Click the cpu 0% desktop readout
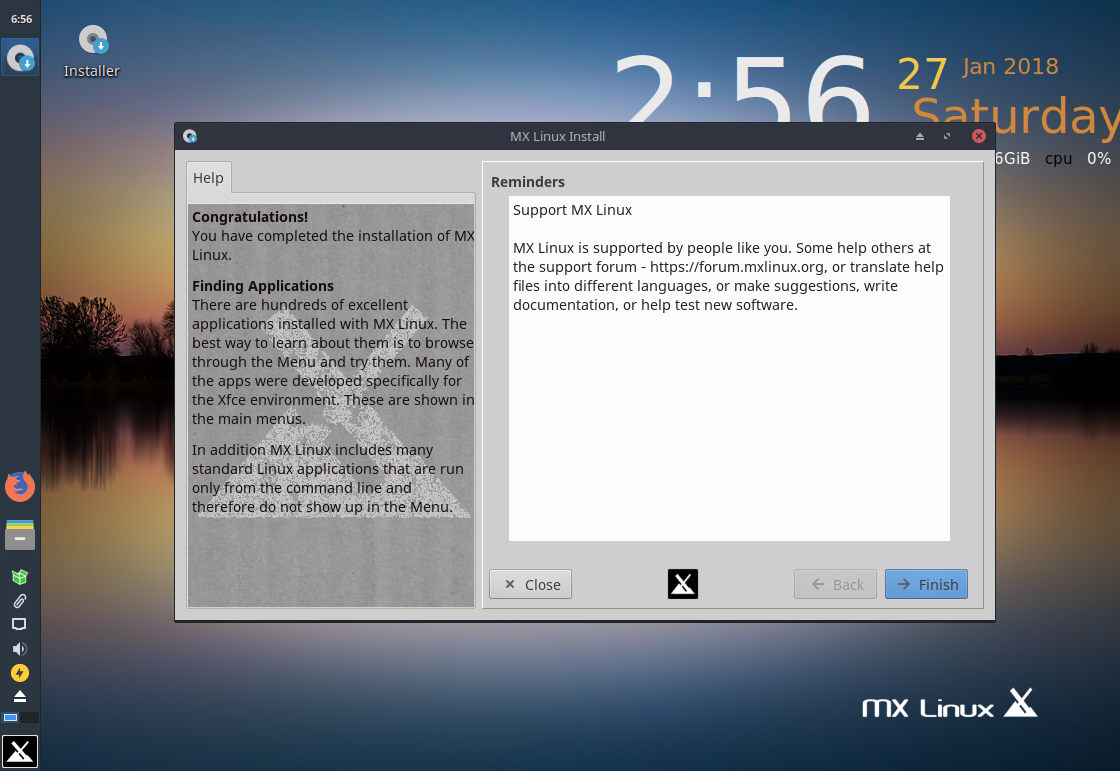The image size is (1120, 771). point(1077,159)
